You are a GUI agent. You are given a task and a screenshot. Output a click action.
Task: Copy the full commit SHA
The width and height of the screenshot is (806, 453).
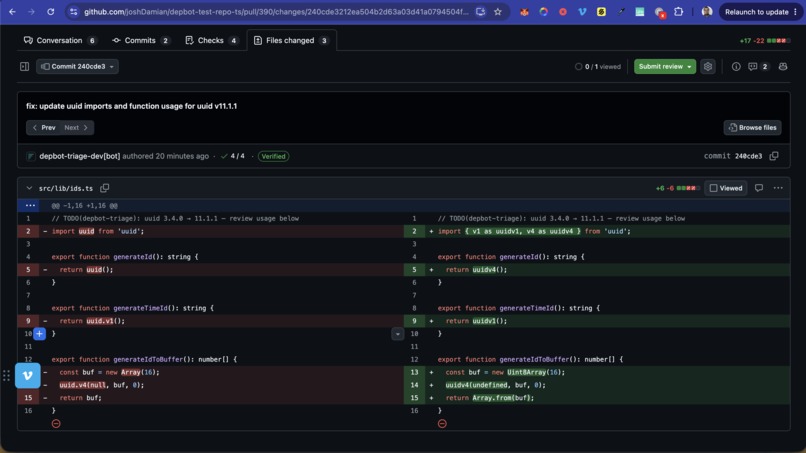(774, 156)
